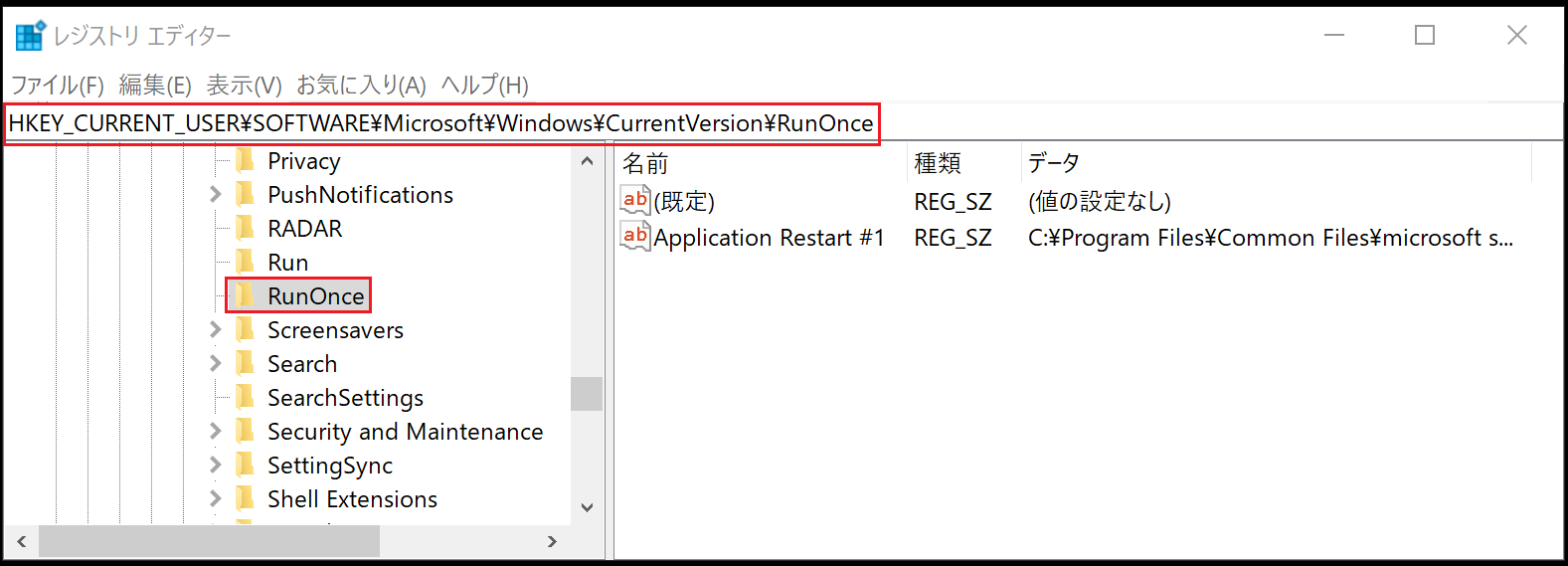Click REG_SZ type of (既定) row
This screenshot has width=1568, height=566.
pos(953,202)
